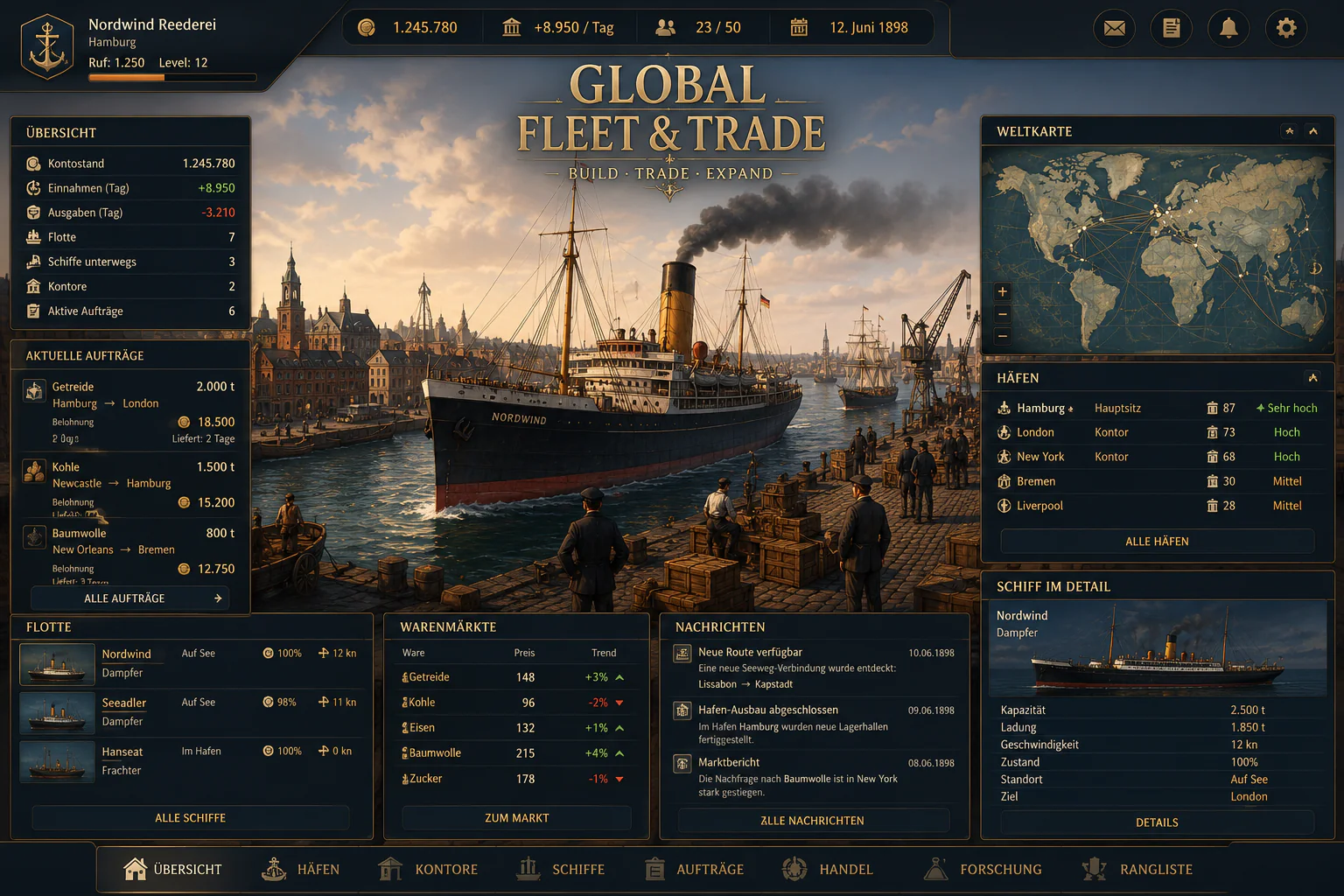
Task: Zoom in on the world map
Action: click(1002, 292)
